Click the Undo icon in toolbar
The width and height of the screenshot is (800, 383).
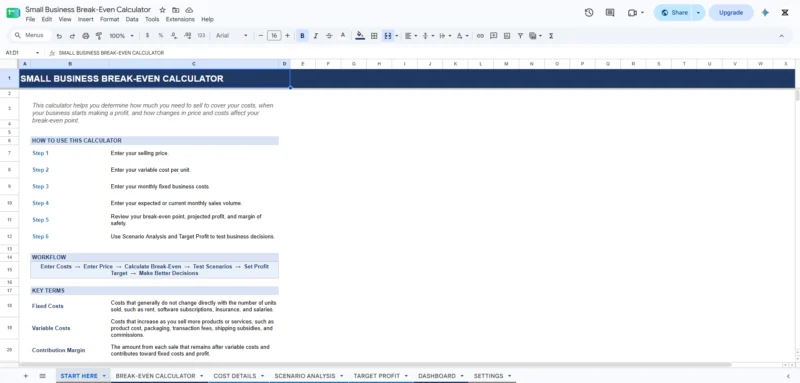[x=59, y=36]
